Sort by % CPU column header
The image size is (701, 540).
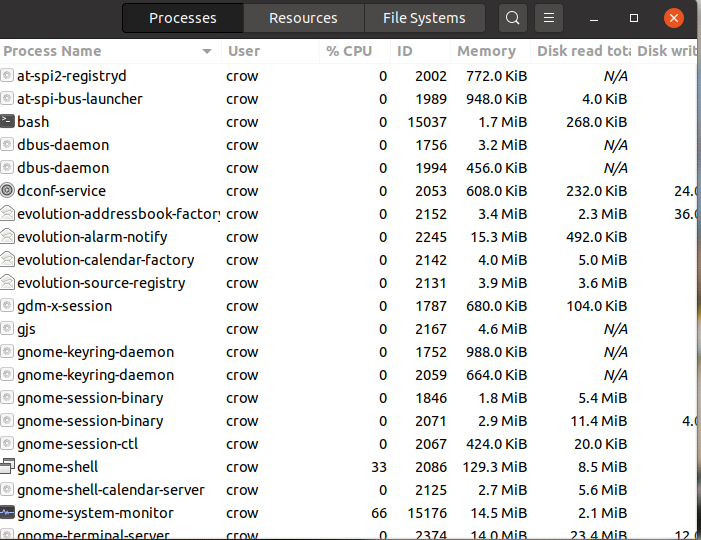pos(355,51)
